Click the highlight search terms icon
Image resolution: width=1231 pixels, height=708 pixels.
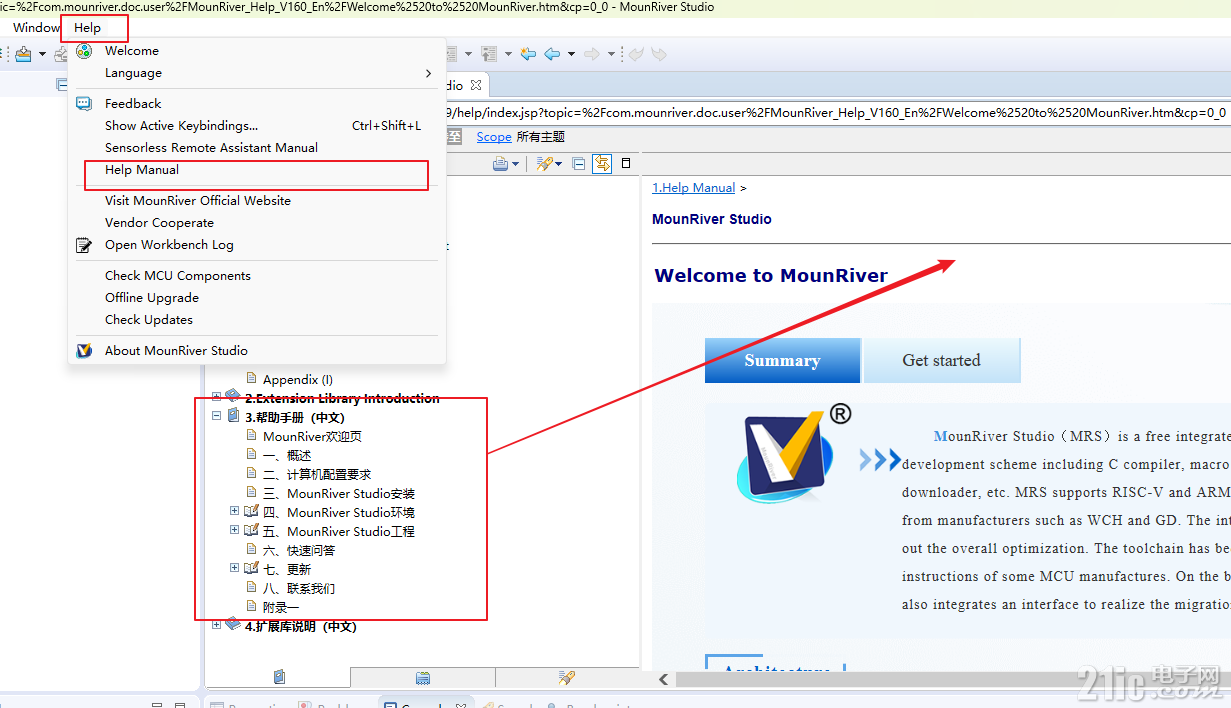pyautogui.click(x=544, y=164)
